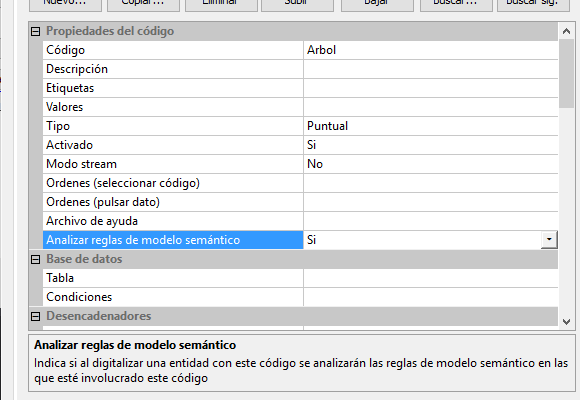Screen dimensions: 580x400
Task: Collapse the Base de datos section
Action: [36, 259]
